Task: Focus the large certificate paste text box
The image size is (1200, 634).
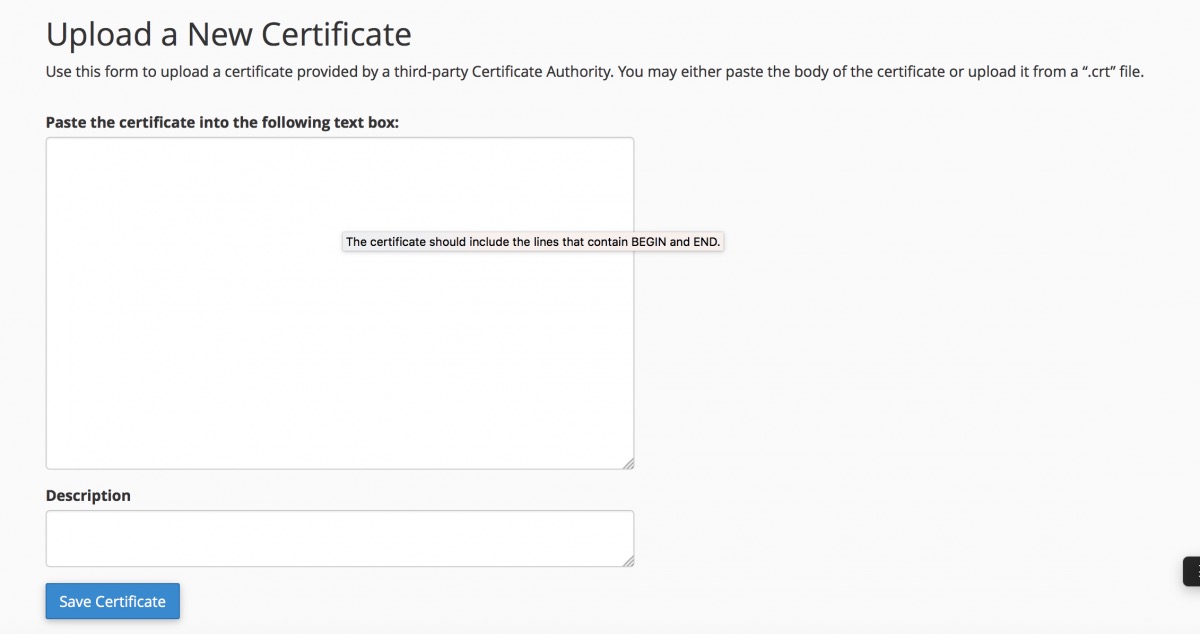Action: (x=340, y=303)
